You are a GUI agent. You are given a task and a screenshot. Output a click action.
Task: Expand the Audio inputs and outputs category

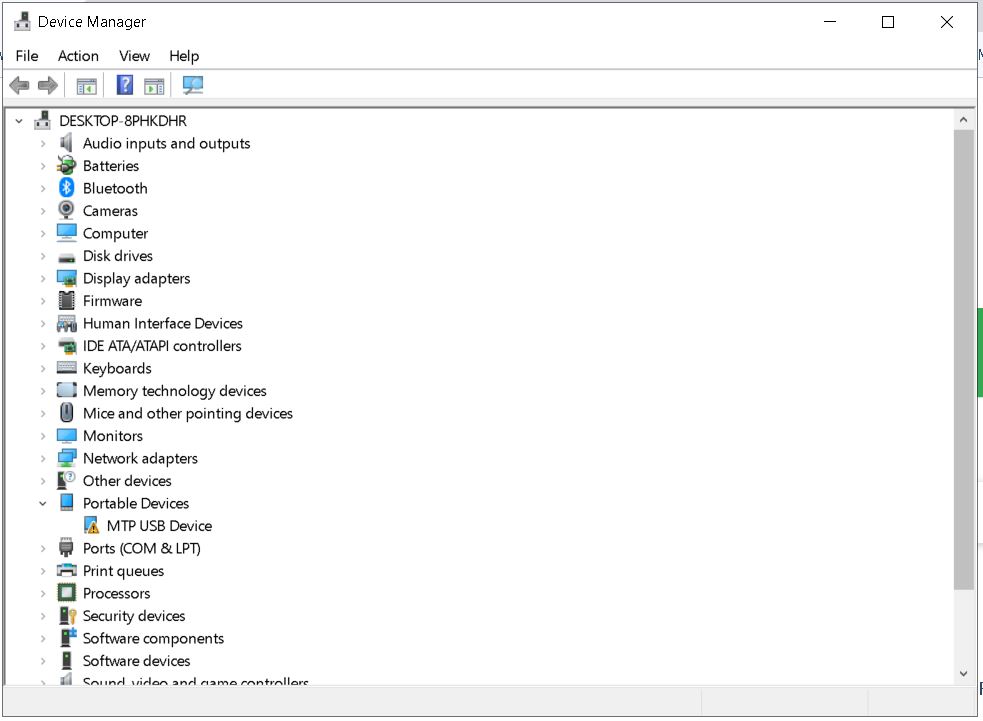tap(43, 144)
